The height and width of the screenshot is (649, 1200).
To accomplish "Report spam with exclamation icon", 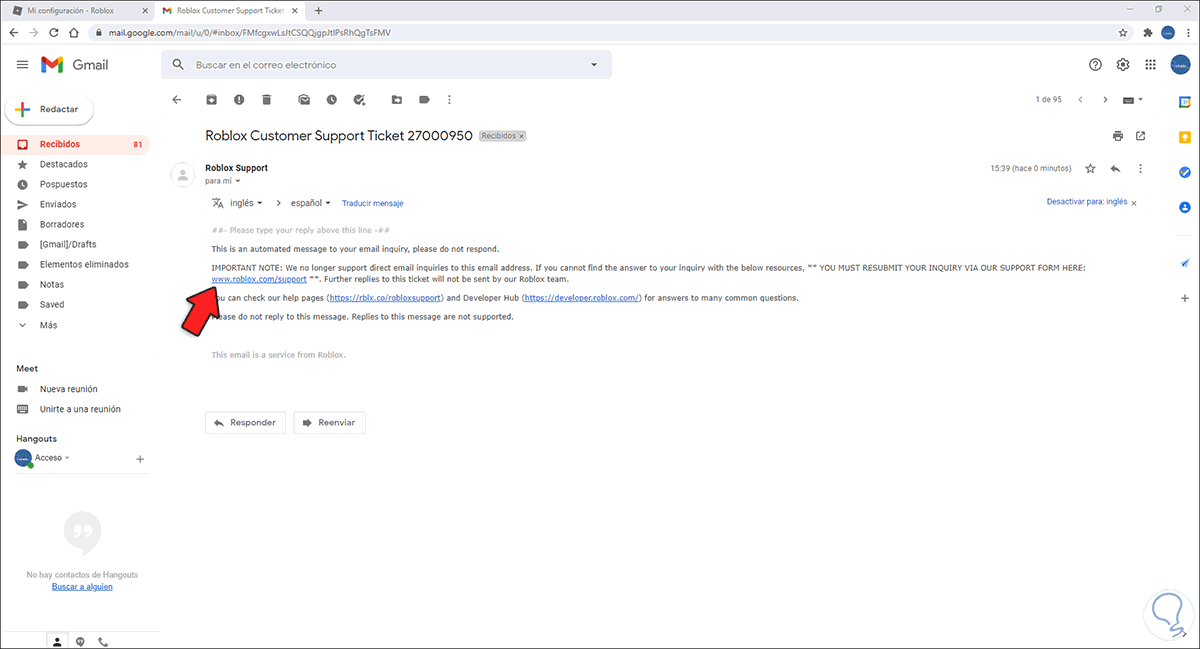I will [239, 100].
